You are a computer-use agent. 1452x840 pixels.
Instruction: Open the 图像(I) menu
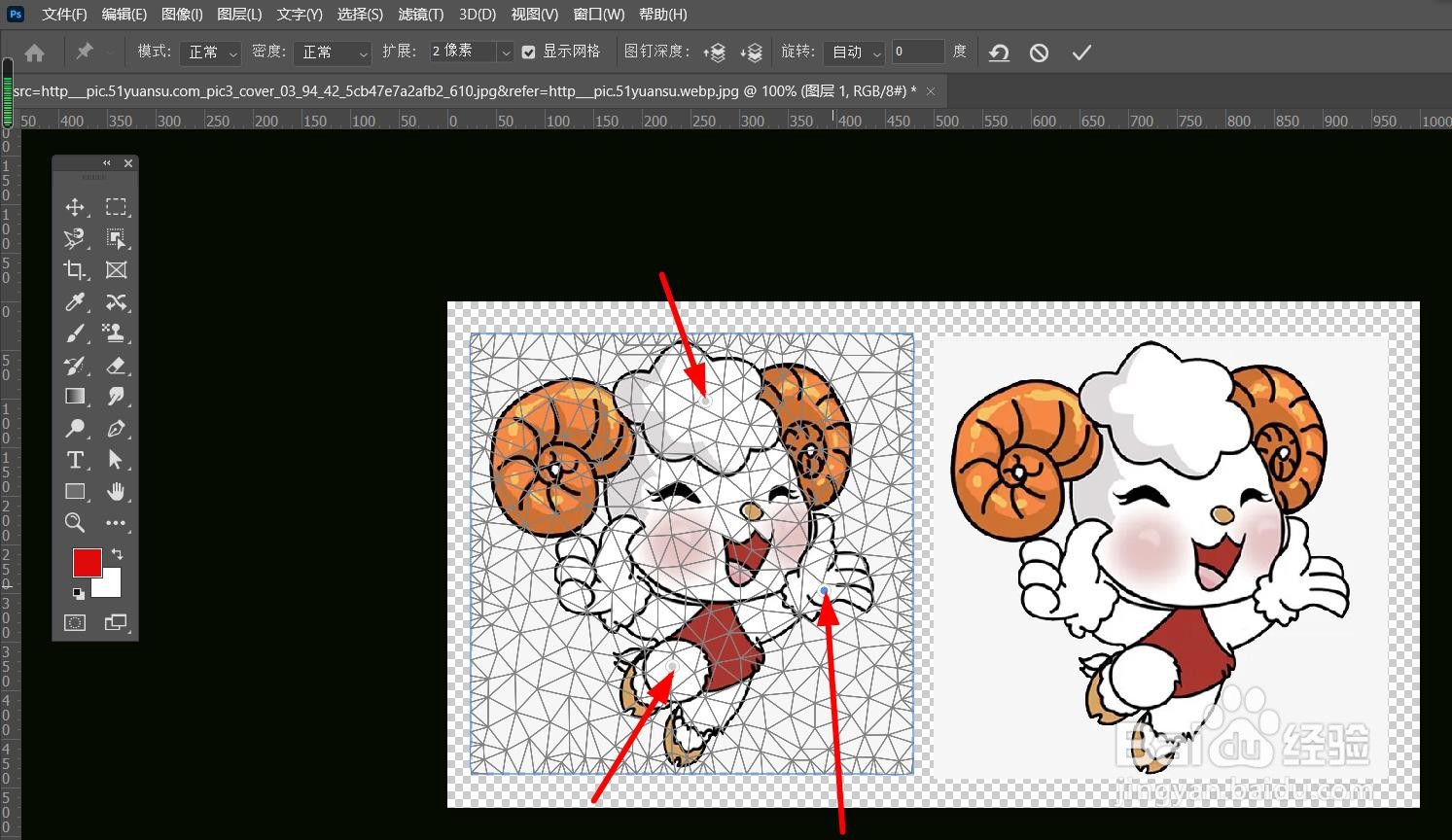tap(182, 14)
